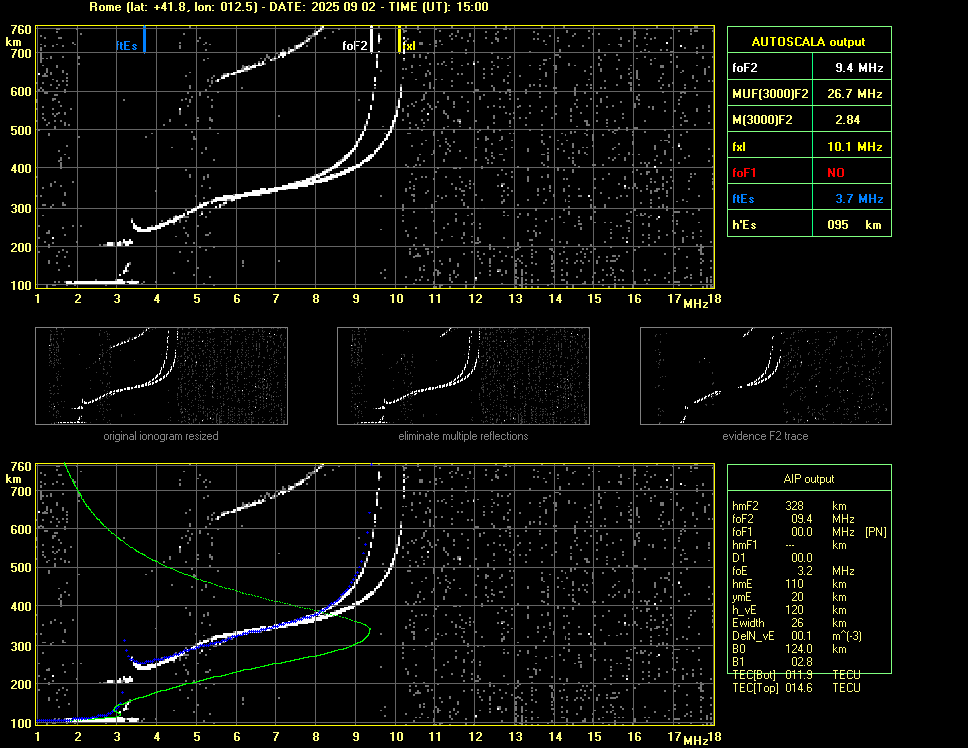Click the 9.4 MHz foF2 value in the AUTOSCALA table
Viewport: 968px width, 748px height.
pyautogui.click(x=852, y=67)
